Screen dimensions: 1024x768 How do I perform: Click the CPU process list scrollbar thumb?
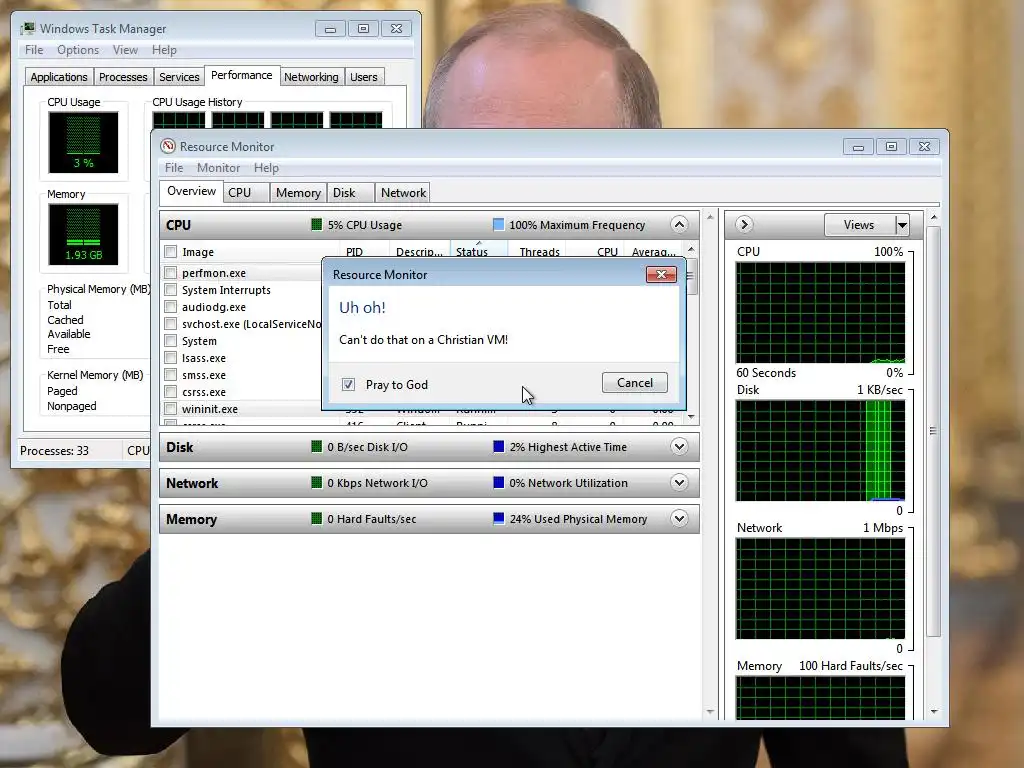(x=690, y=276)
